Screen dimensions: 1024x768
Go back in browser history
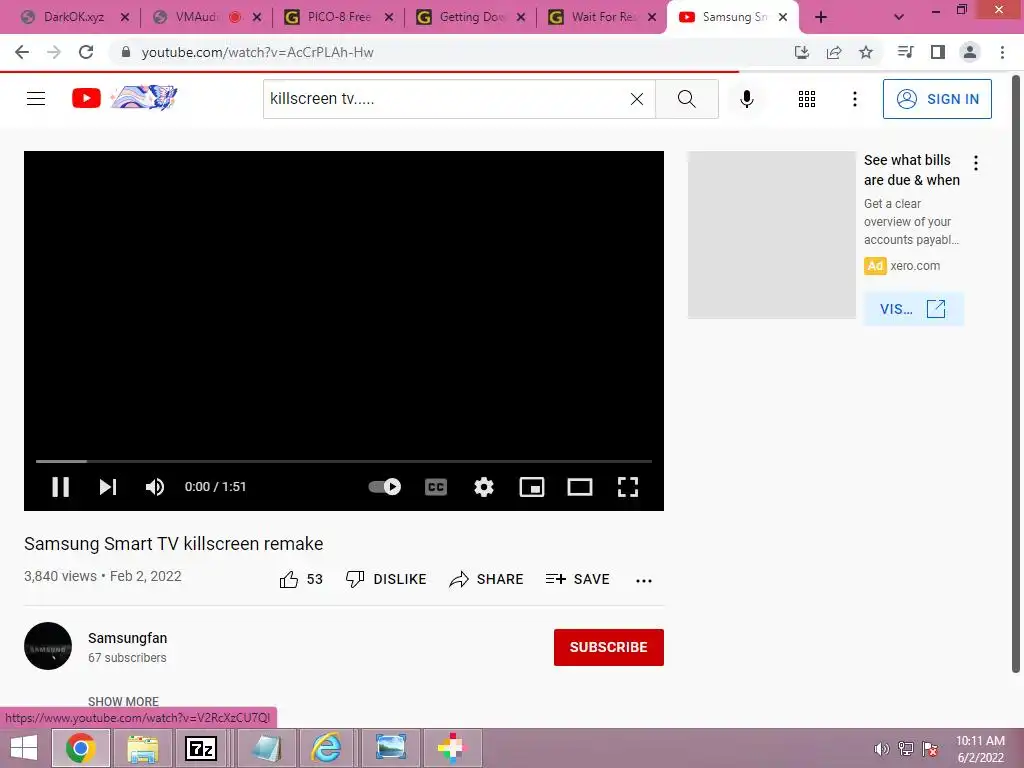point(22,52)
